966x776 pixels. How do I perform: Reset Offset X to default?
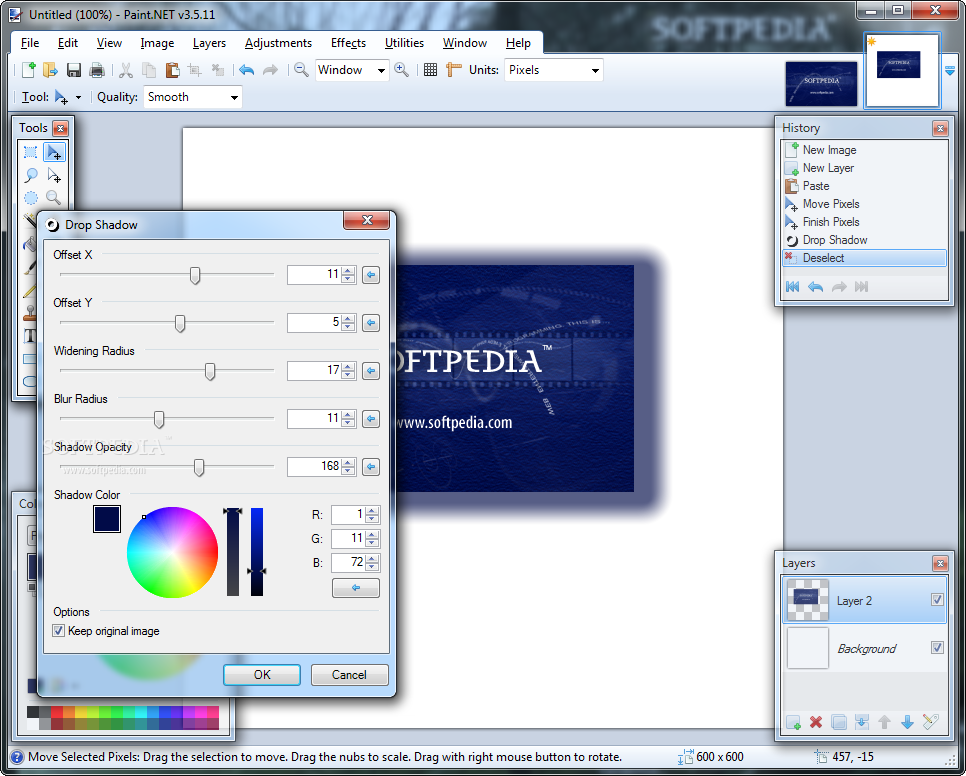tap(371, 275)
